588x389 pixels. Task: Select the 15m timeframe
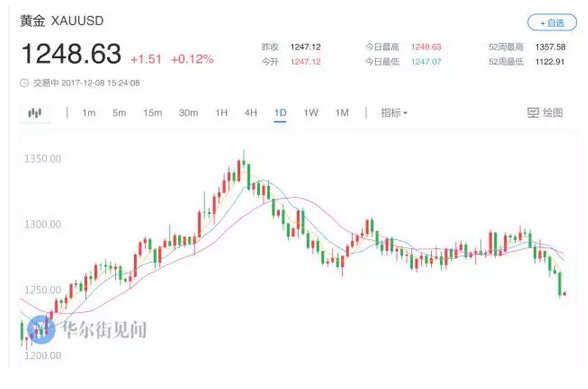coord(153,113)
